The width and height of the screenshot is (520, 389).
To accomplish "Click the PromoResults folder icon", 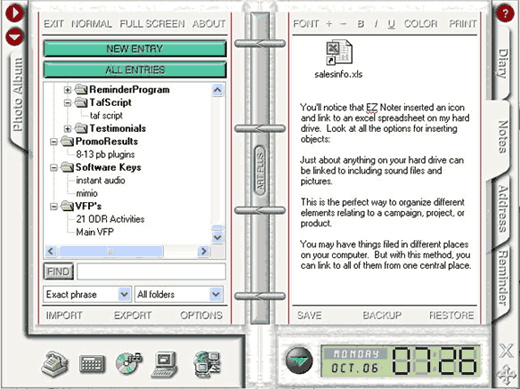I will (67, 141).
